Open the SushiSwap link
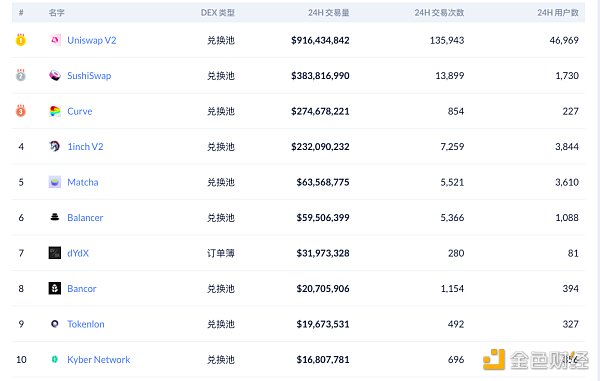 pos(89,76)
